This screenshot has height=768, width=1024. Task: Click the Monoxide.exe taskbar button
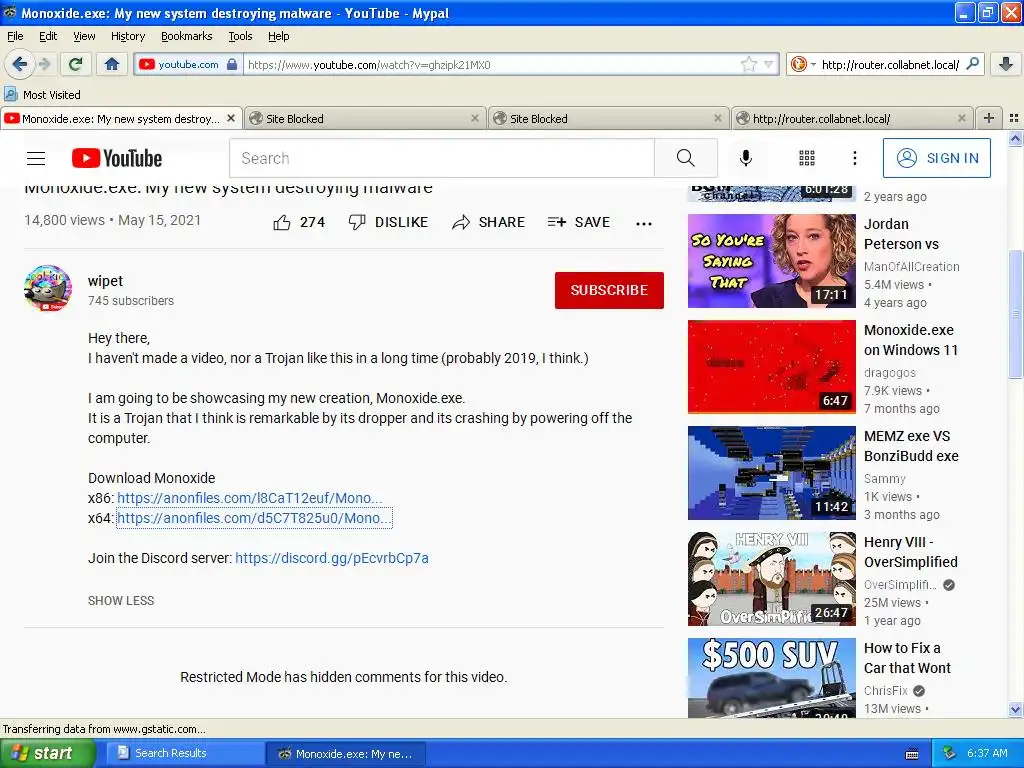346,754
